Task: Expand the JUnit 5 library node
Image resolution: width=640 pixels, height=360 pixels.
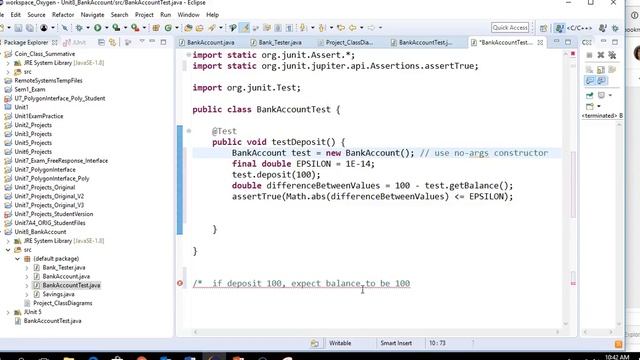Action: [x=8, y=312]
